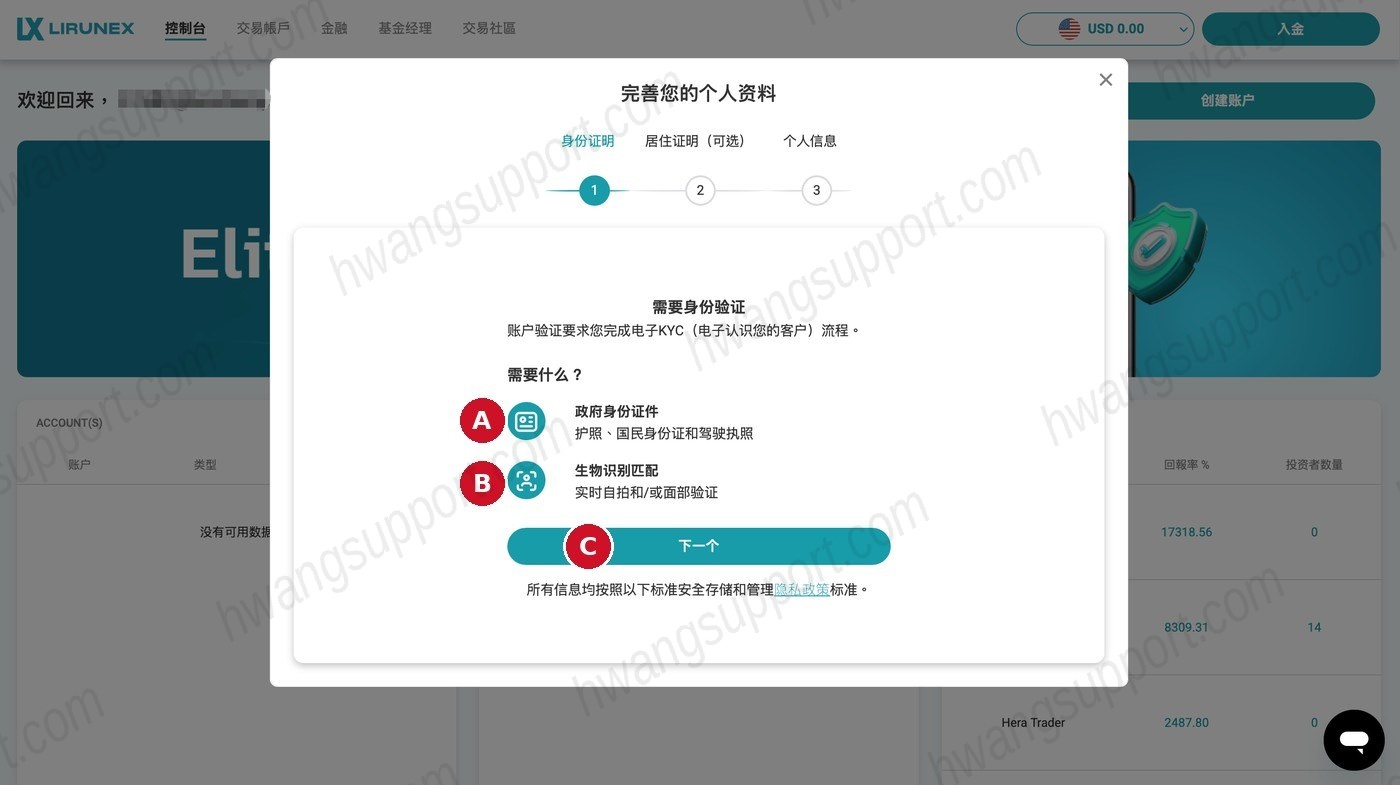Viewport: 1400px width, 785px height.
Task: Click step circle number 1
Action: click(594, 190)
